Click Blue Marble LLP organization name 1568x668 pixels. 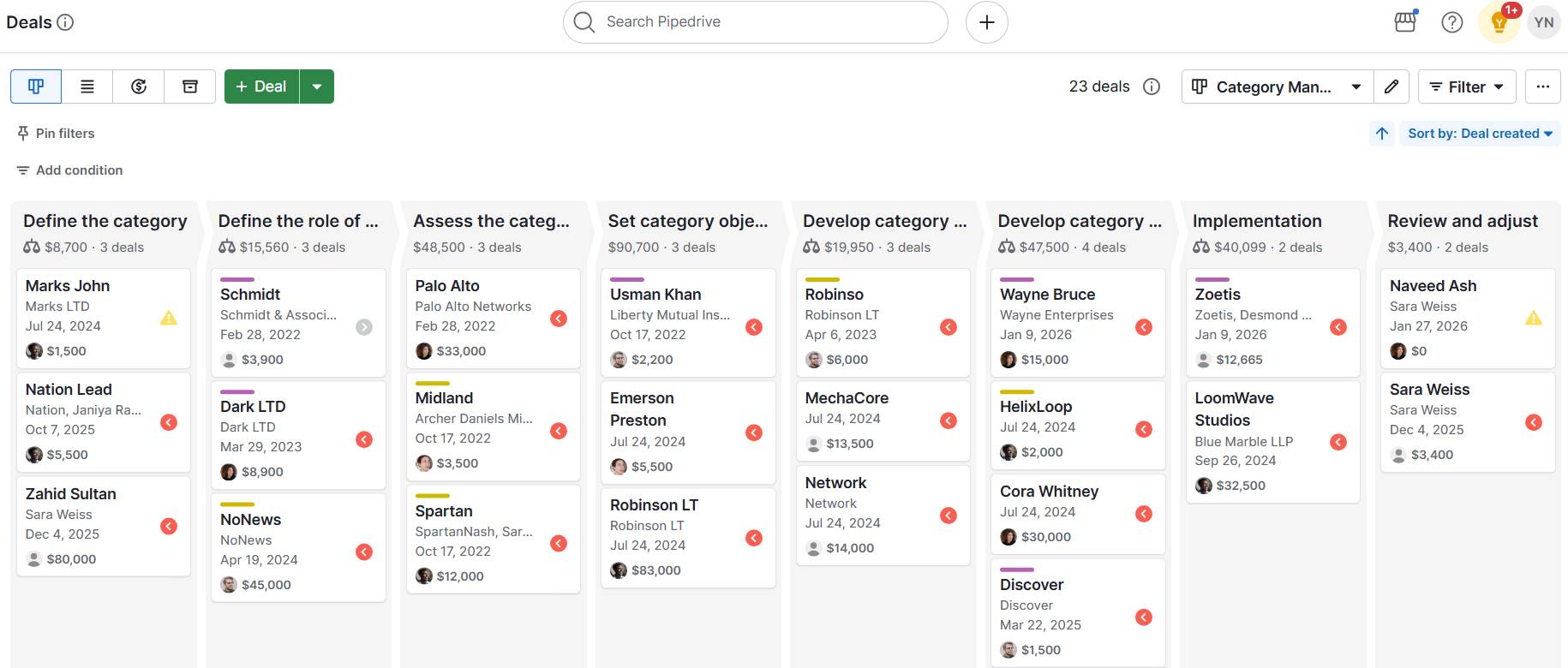point(1244,442)
